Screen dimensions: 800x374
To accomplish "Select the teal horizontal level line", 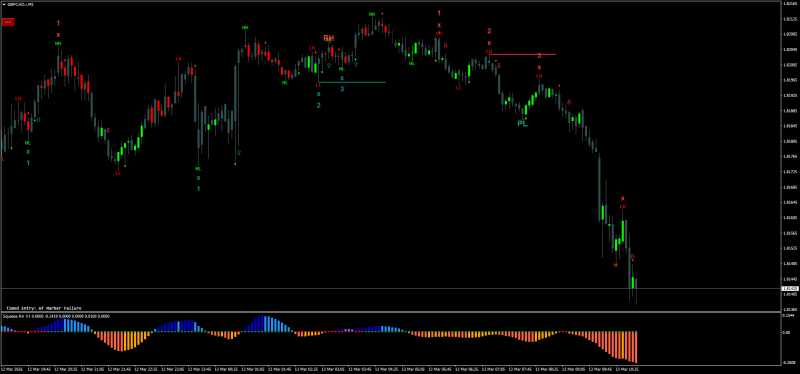I will coord(352,82).
